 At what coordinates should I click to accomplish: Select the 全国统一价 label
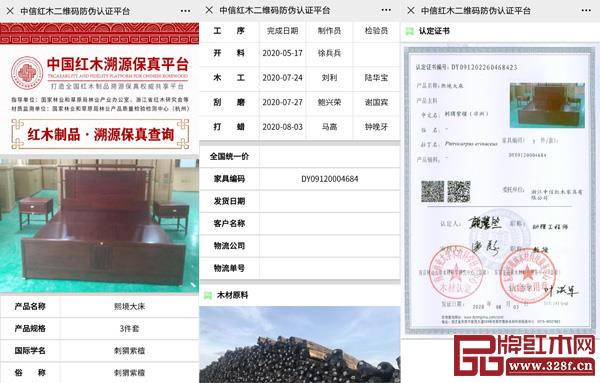tap(229, 156)
